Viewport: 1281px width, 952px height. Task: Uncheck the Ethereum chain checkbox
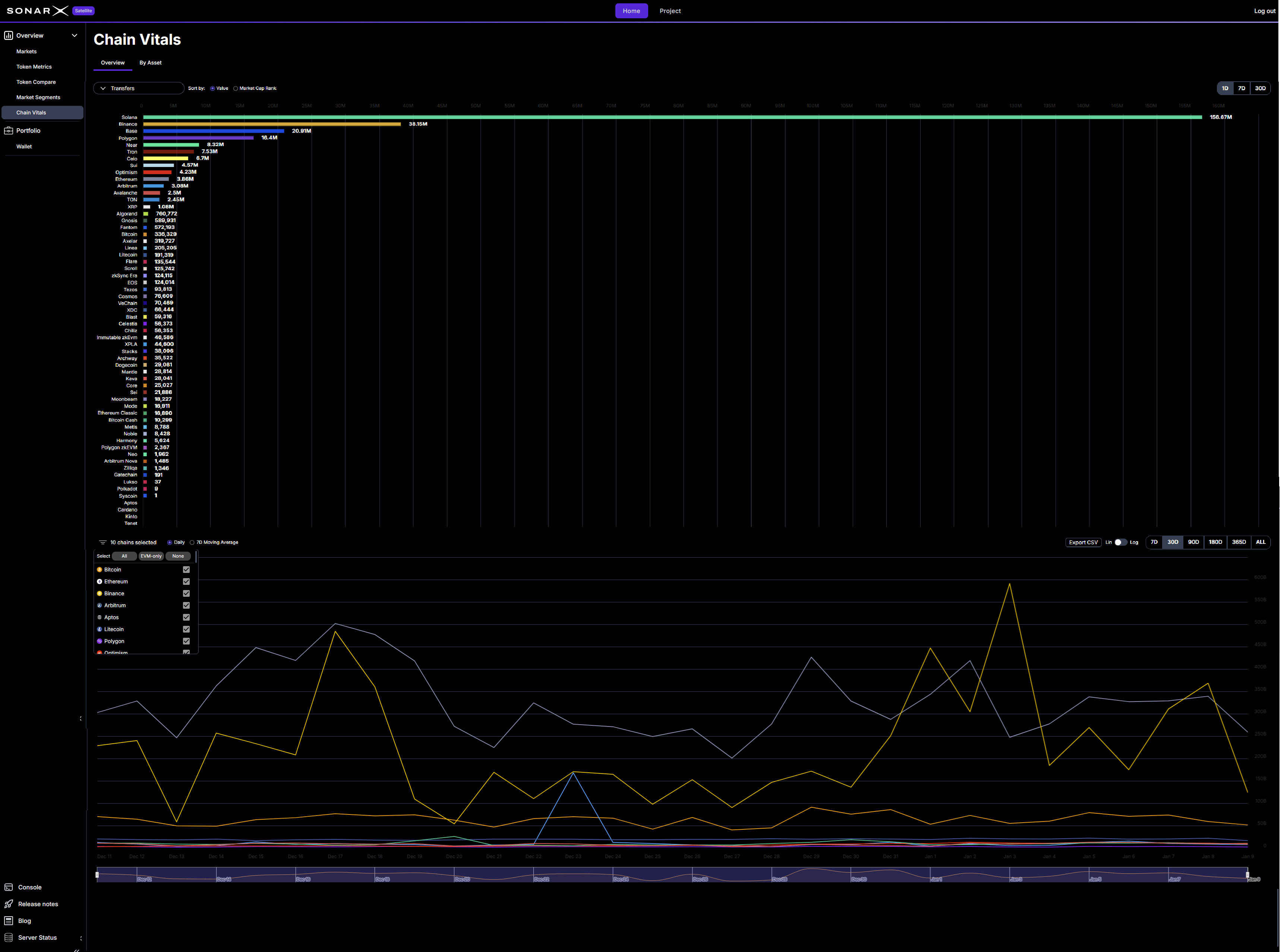(186, 581)
